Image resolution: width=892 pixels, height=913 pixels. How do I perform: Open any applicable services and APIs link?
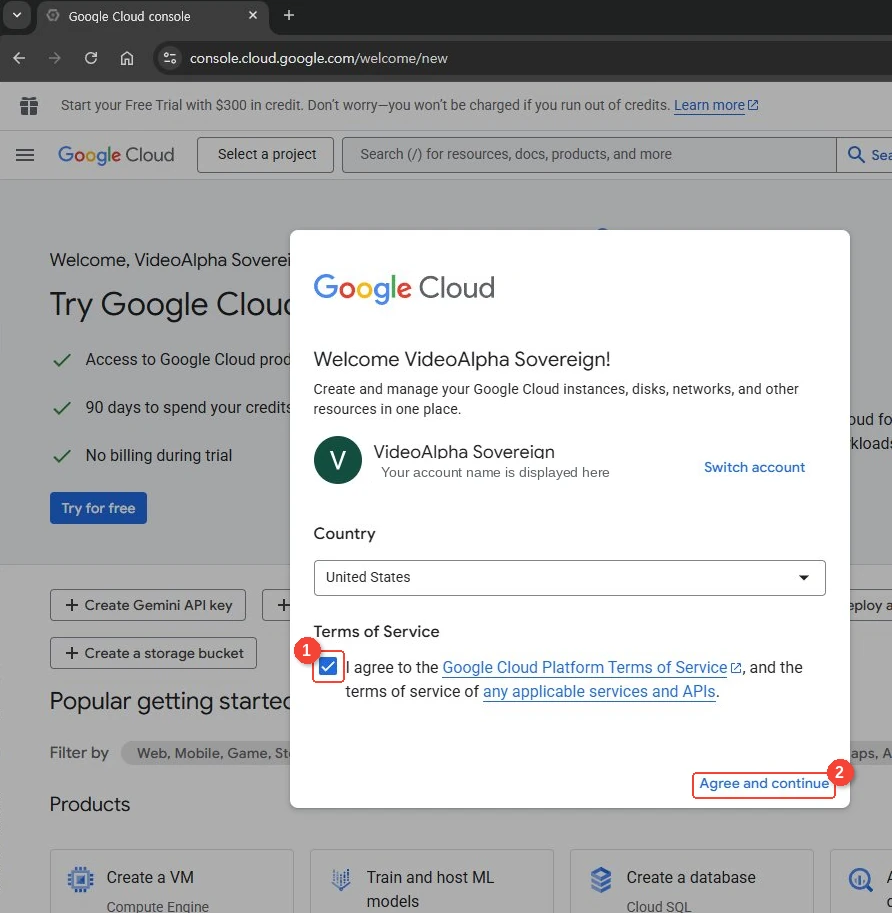tap(599, 692)
